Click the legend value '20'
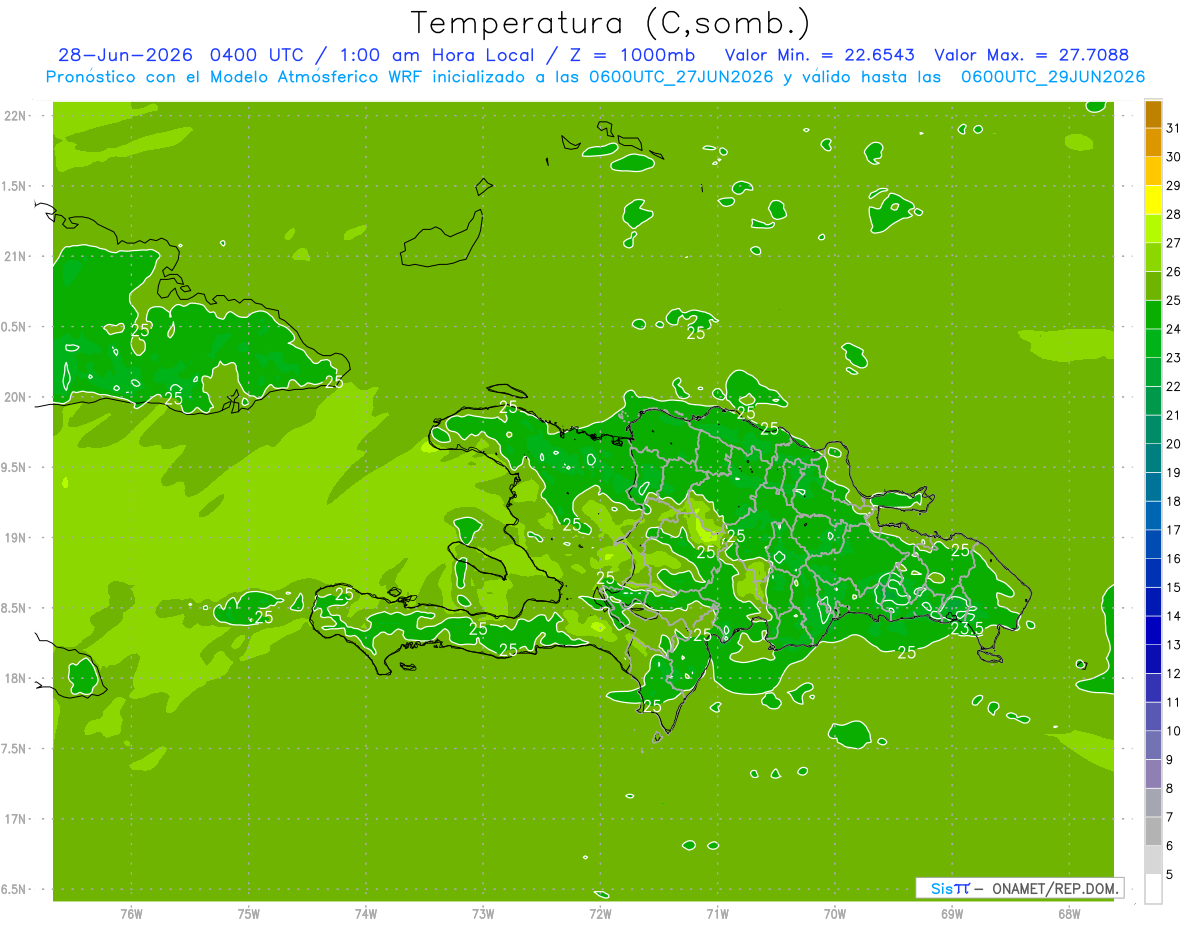Viewport: 1200px width, 927px height. click(1174, 444)
